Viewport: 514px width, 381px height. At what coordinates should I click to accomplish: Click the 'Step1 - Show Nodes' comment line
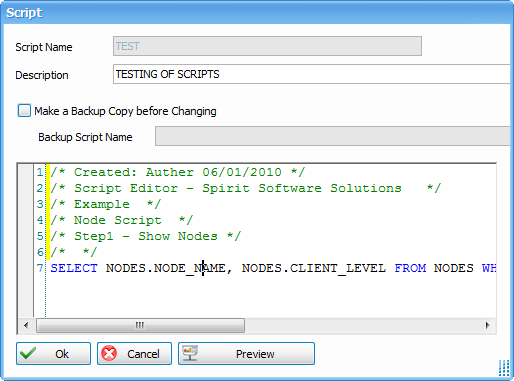click(146, 236)
